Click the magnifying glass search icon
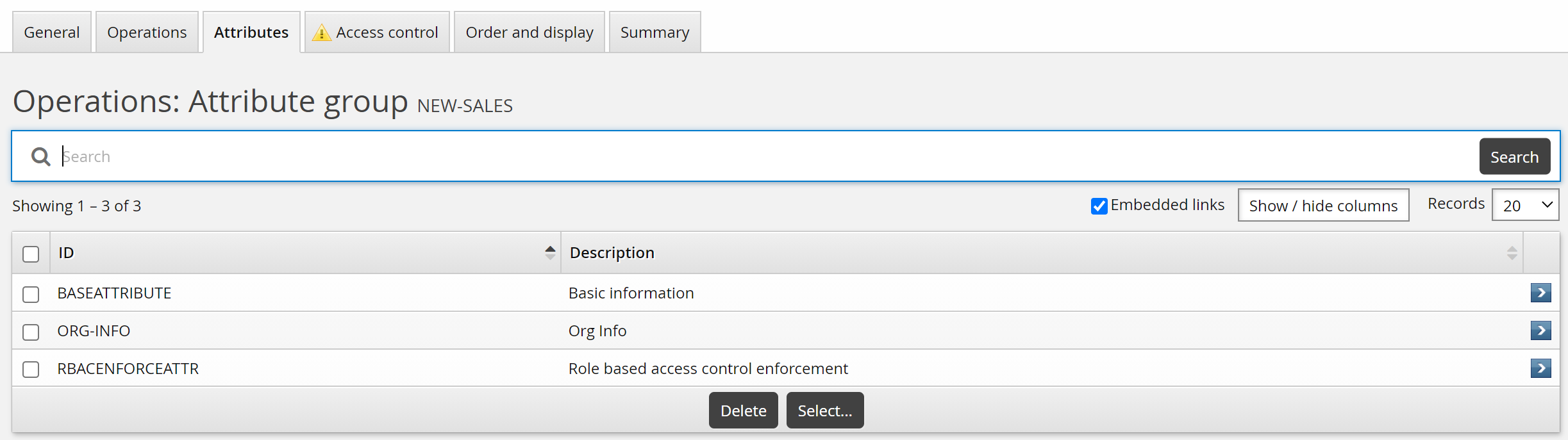Viewport: 1568px width, 440px height. 41,157
